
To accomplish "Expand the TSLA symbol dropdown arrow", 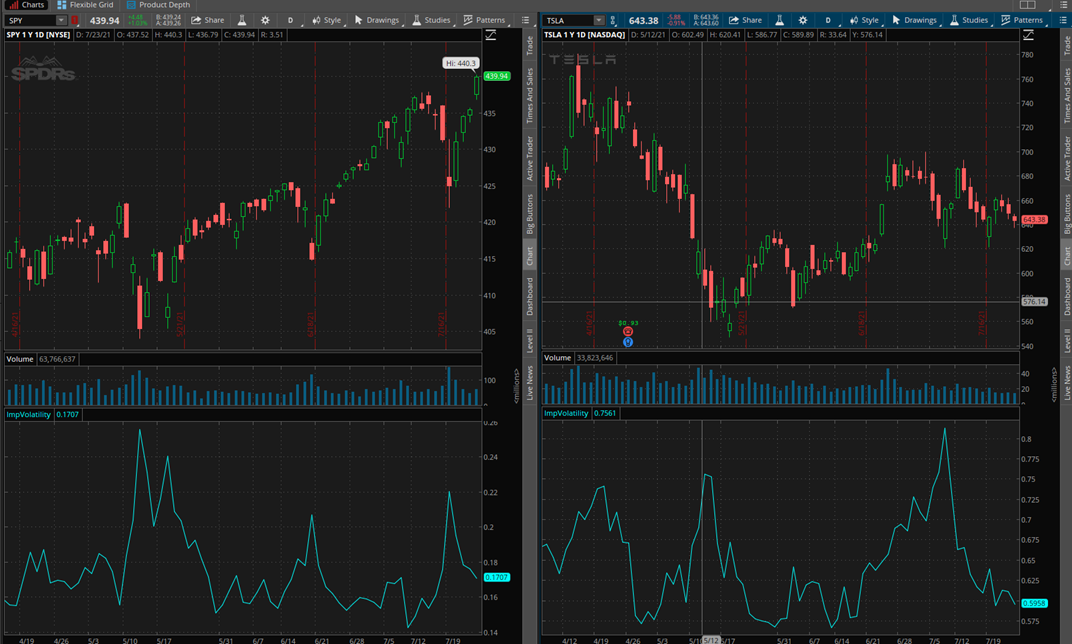I will (x=599, y=20).
